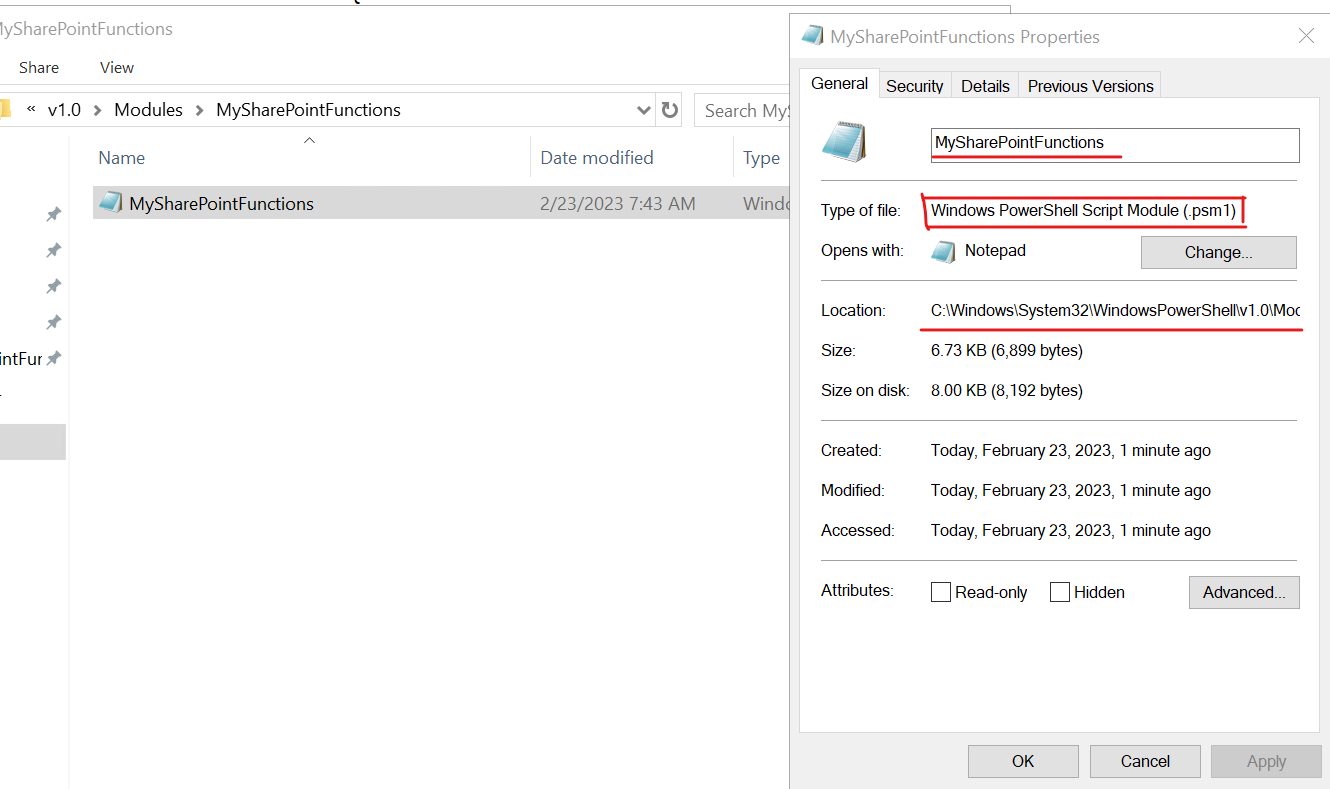1330x789 pixels.
Task: Click the Modified date value
Action: 1071,490
